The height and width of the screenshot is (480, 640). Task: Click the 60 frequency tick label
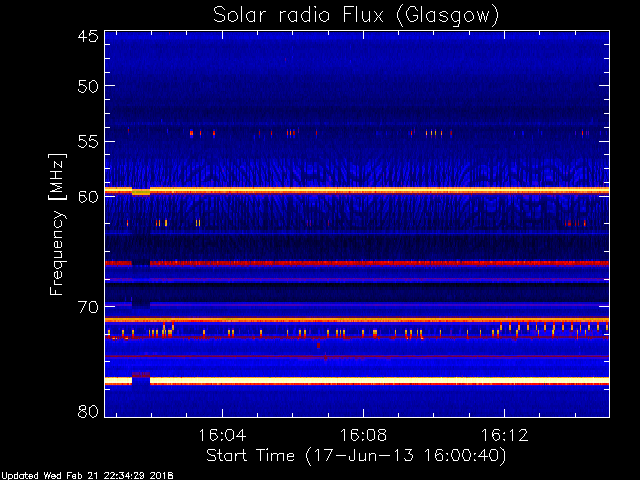(x=88, y=197)
